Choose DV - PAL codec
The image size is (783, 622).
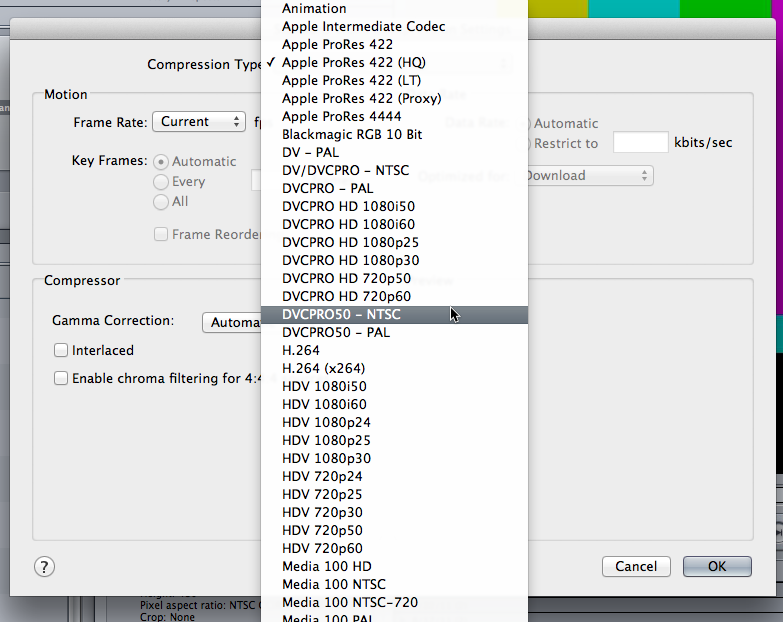pos(394,152)
